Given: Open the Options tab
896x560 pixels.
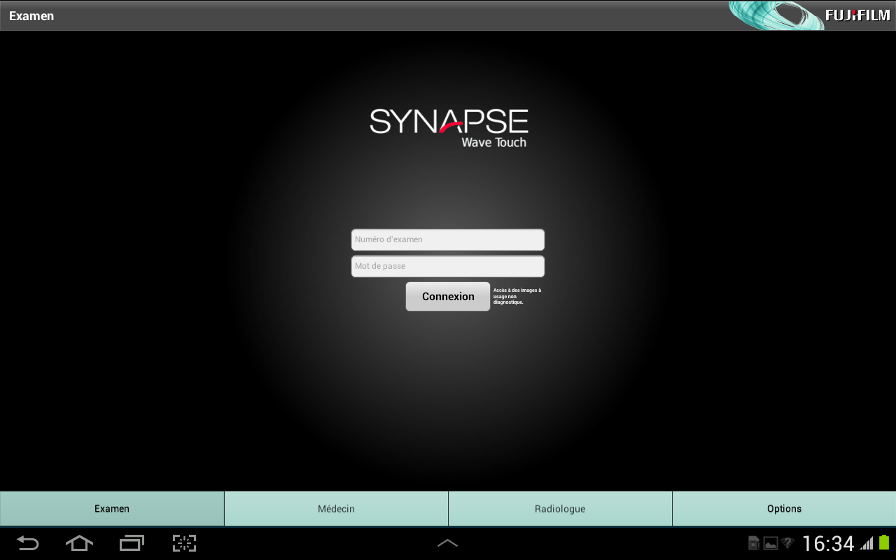Looking at the screenshot, I should tap(784, 509).
